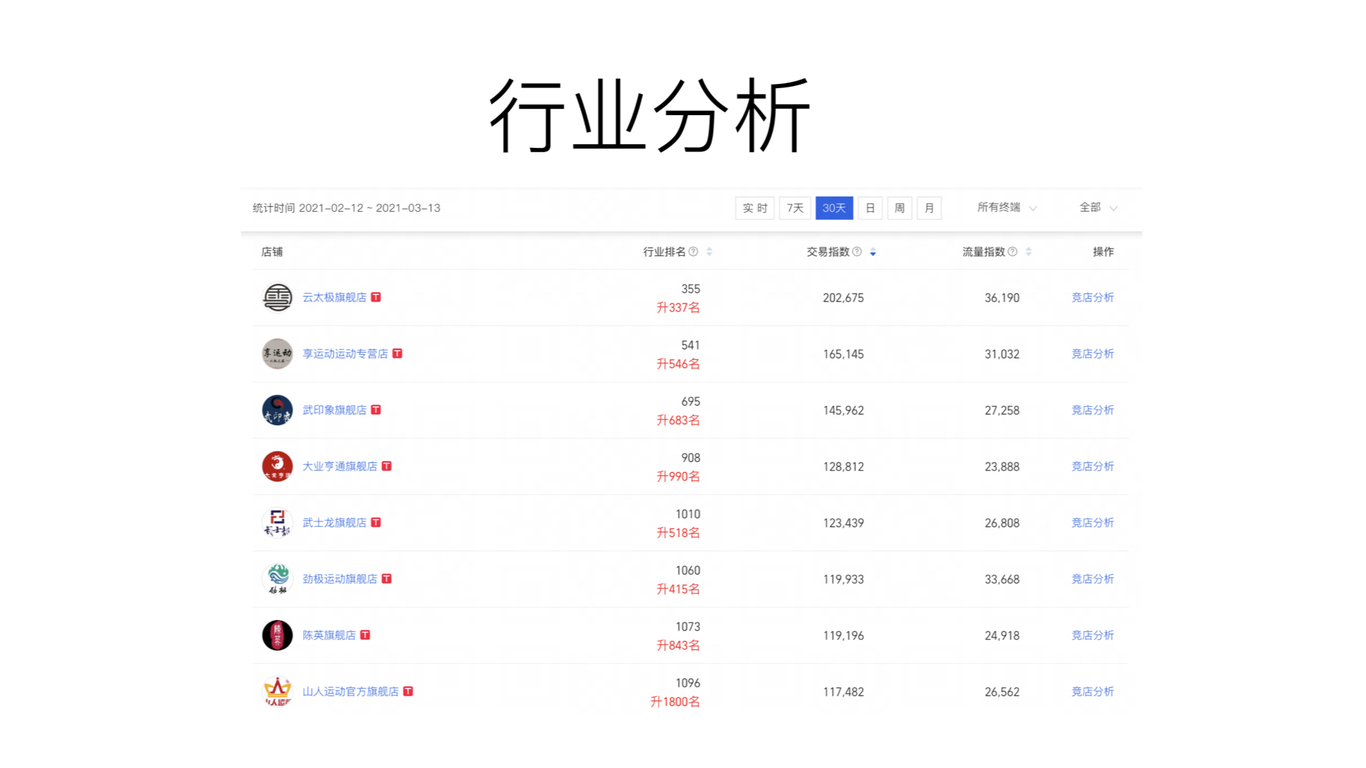Click rank number 1010

[x=688, y=514]
